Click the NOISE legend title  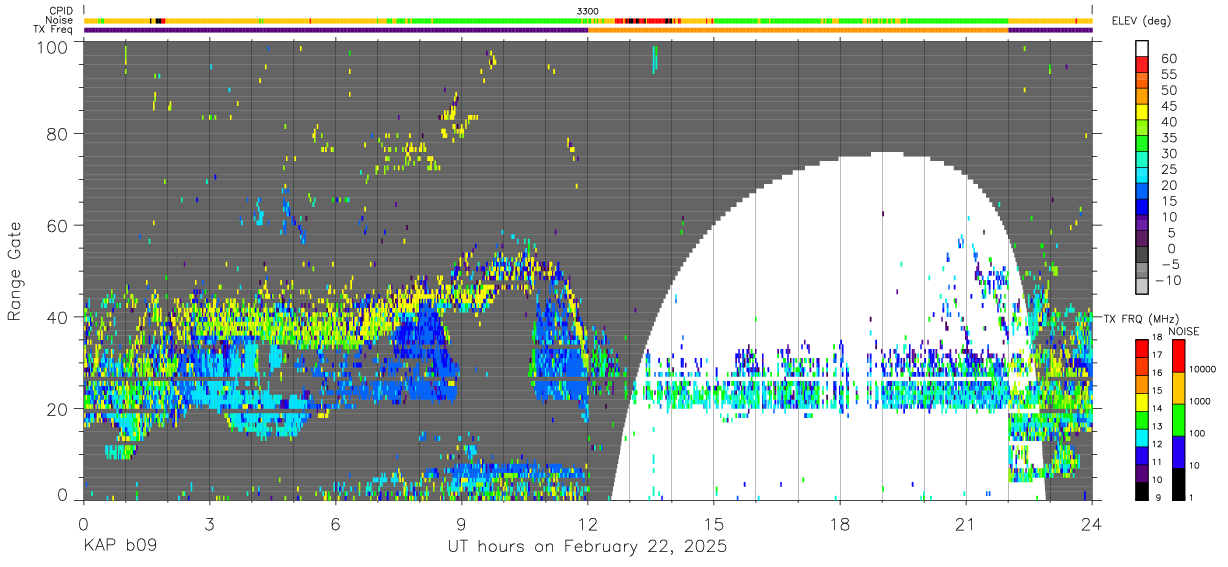1183,331
